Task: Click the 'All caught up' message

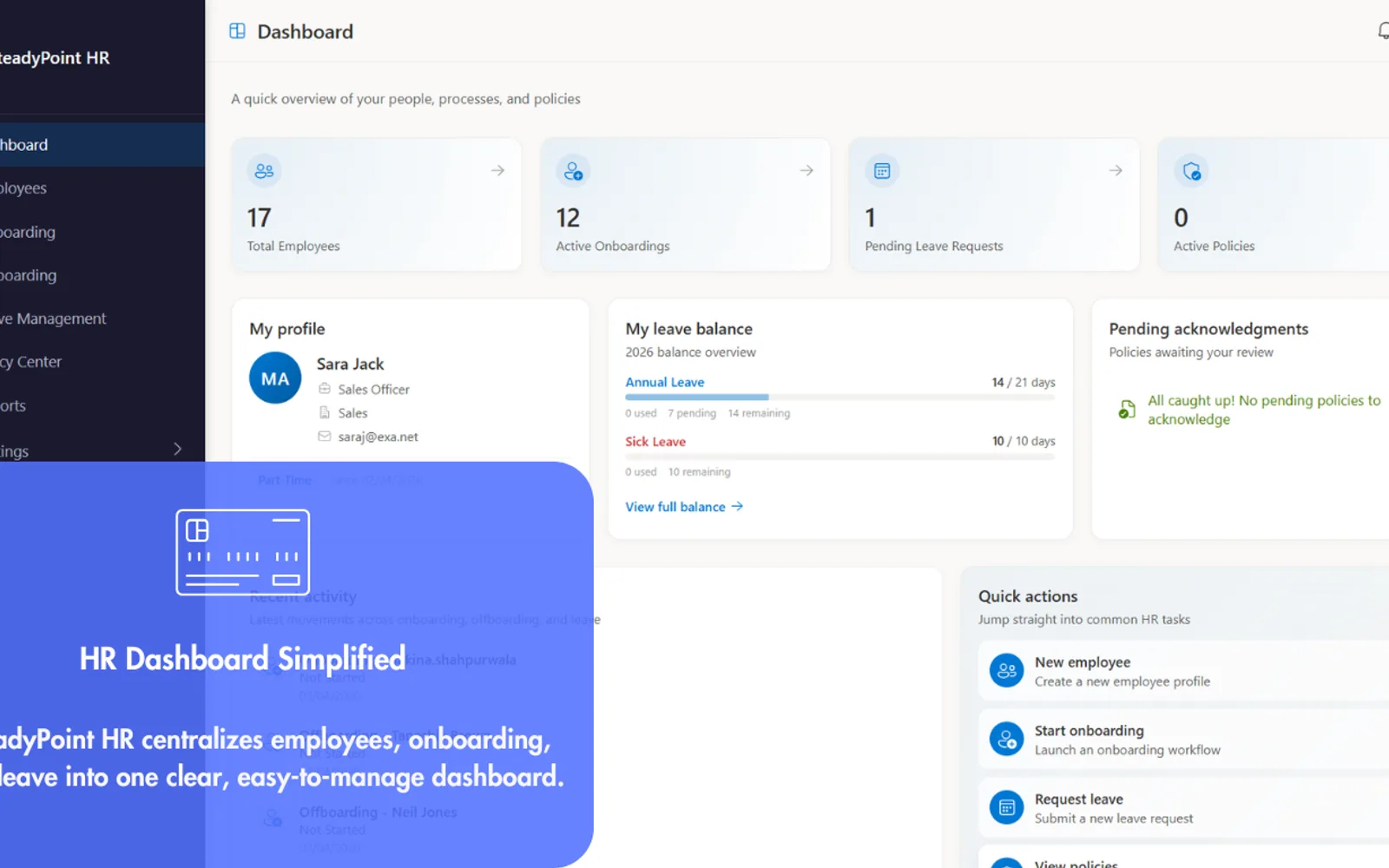Action: [x=1264, y=410]
